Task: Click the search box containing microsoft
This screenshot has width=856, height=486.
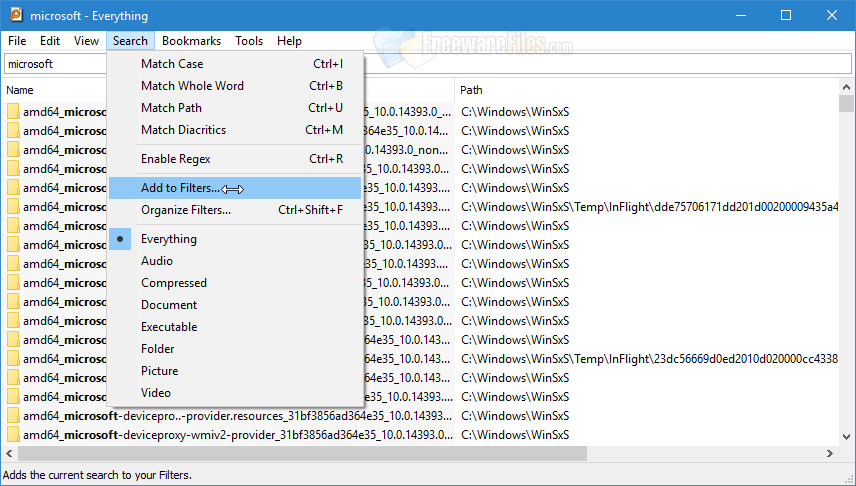Action: tap(427, 64)
